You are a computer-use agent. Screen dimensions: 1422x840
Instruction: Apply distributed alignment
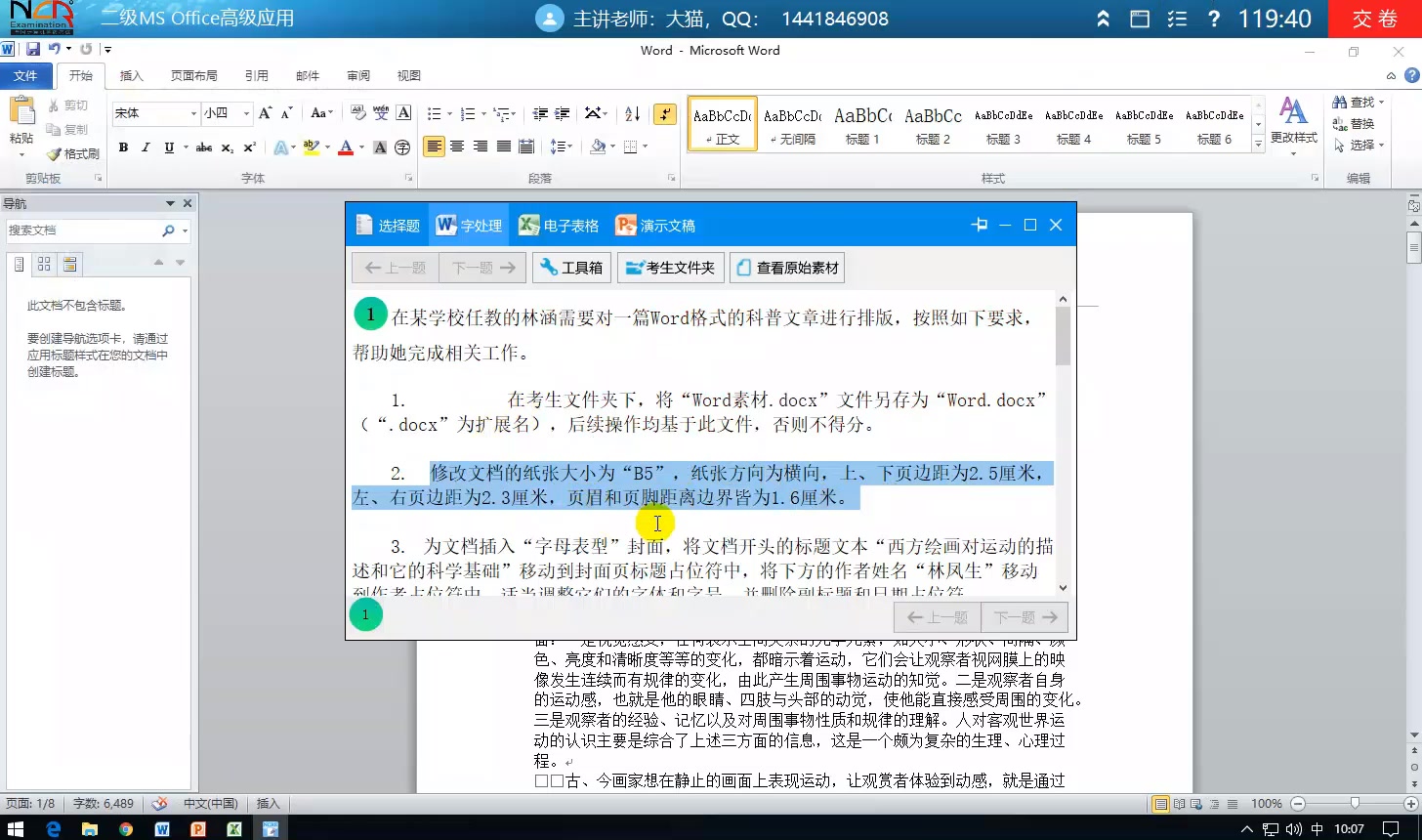526,147
